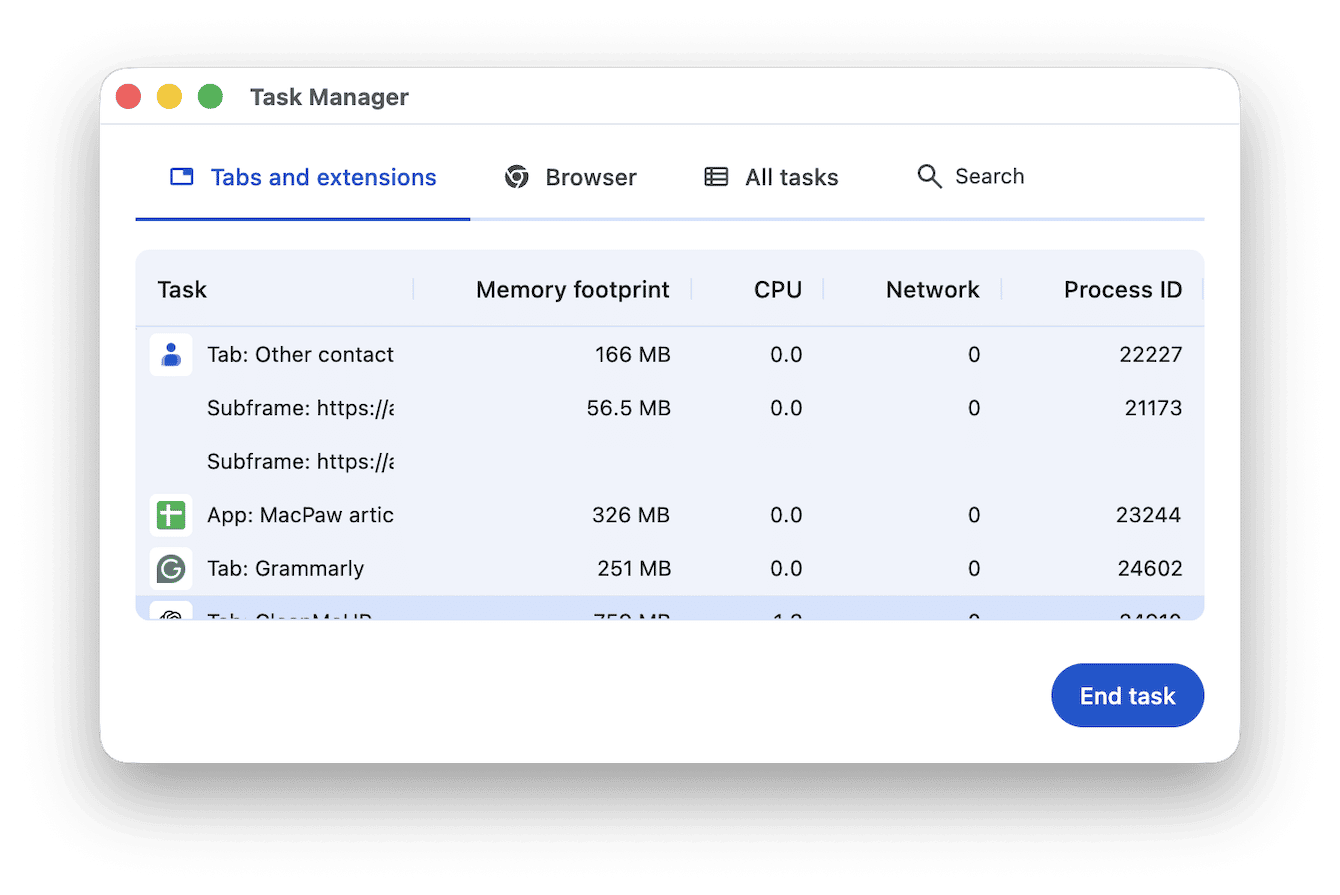This screenshot has height=895, width=1340.
Task: Switch to the Browser tab
Action: click(591, 177)
